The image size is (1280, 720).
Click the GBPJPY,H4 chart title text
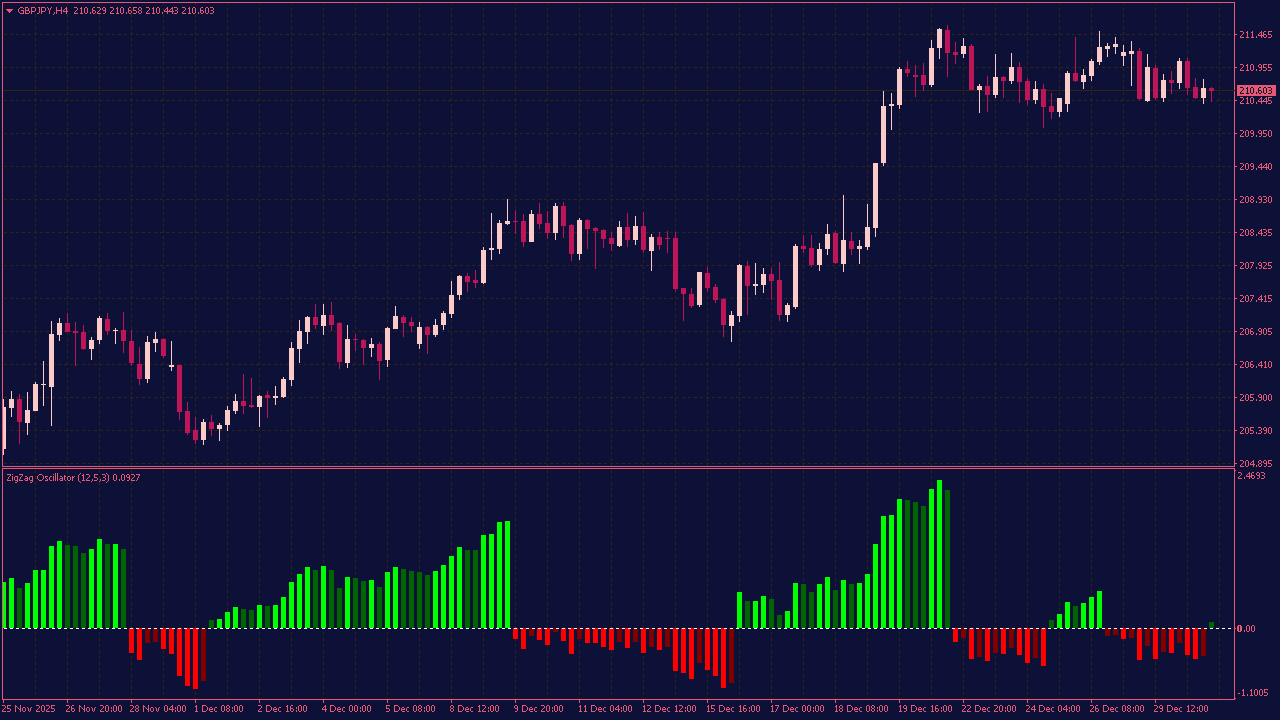click(43, 11)
